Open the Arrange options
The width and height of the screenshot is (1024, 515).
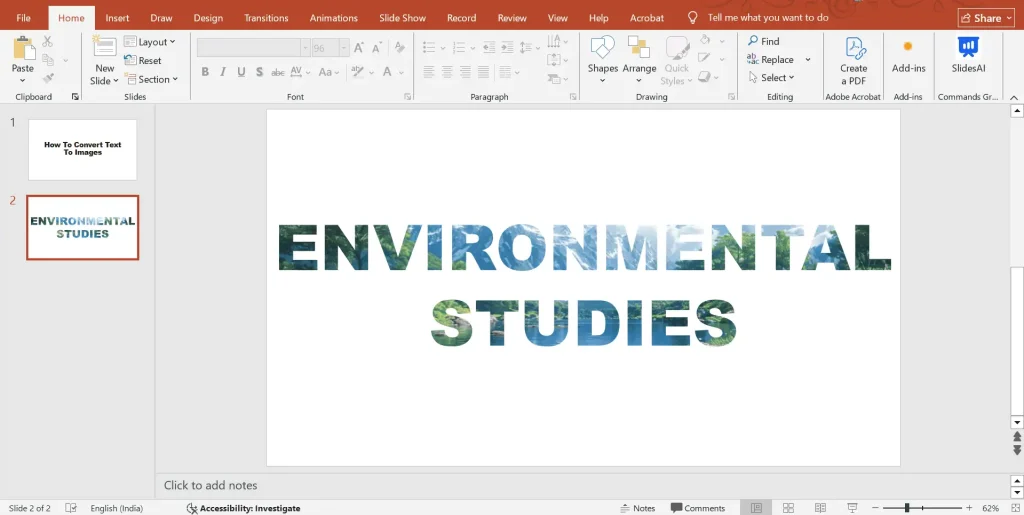[639, 60]
